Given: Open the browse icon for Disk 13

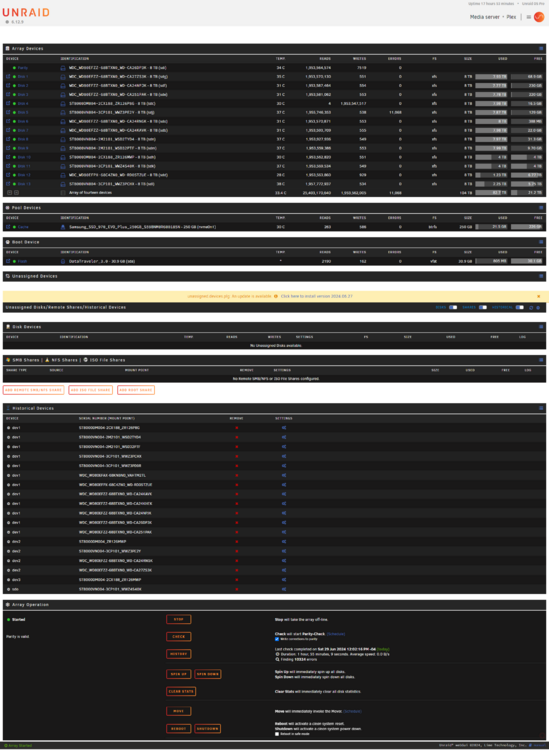Looking at the screenshot, I should [x=8, y=184].
